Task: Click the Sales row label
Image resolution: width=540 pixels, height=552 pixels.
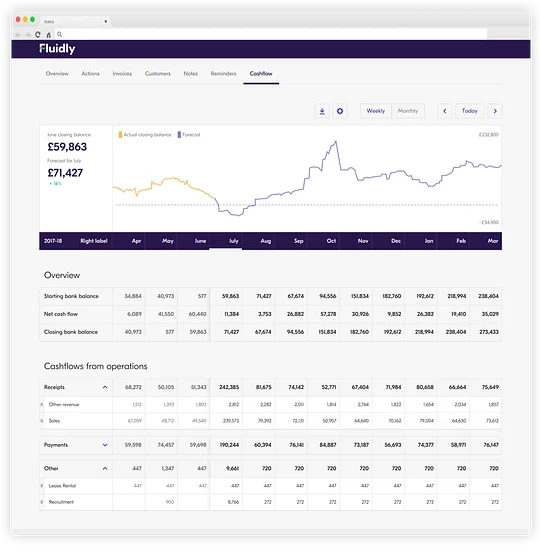Action: pyautogui.click(x=54, y=421)
